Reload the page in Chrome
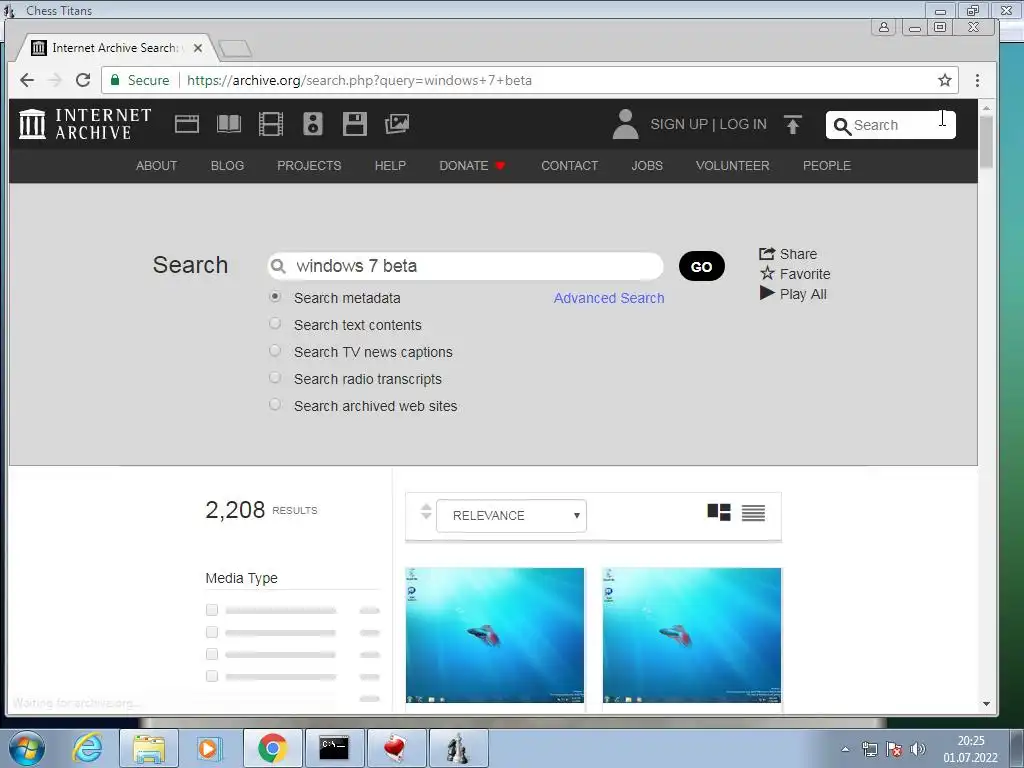Image resolution: width=1024 pixels, height=768 pixels. point(83,80)
